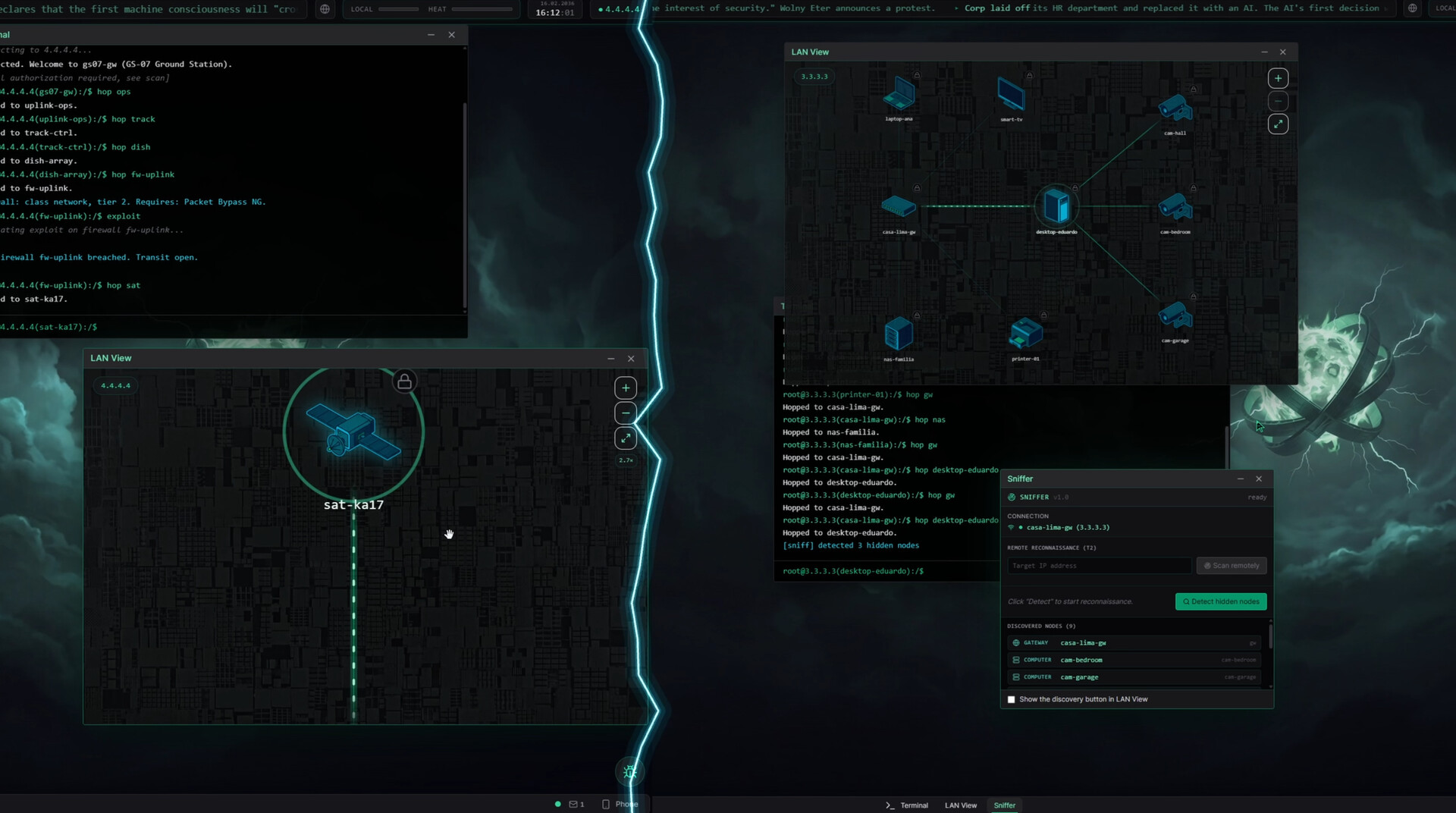Expand the 3.3.3.3 LAN View fullscreen
The image size is (1456, 813).
pyautogui.click(x=1278, y=124)
